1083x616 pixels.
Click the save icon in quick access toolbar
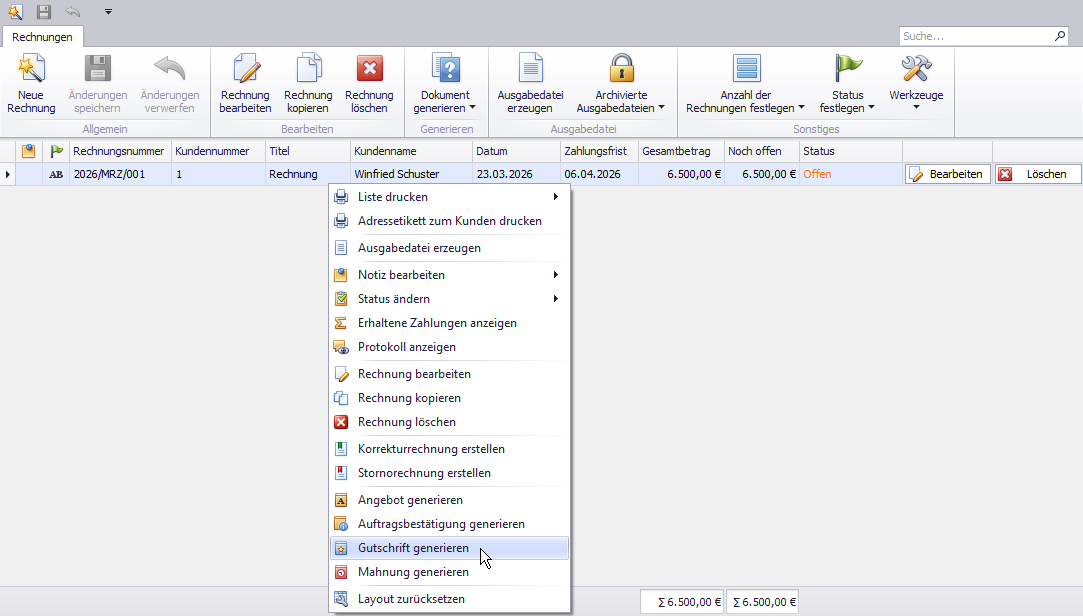[44, 12]
